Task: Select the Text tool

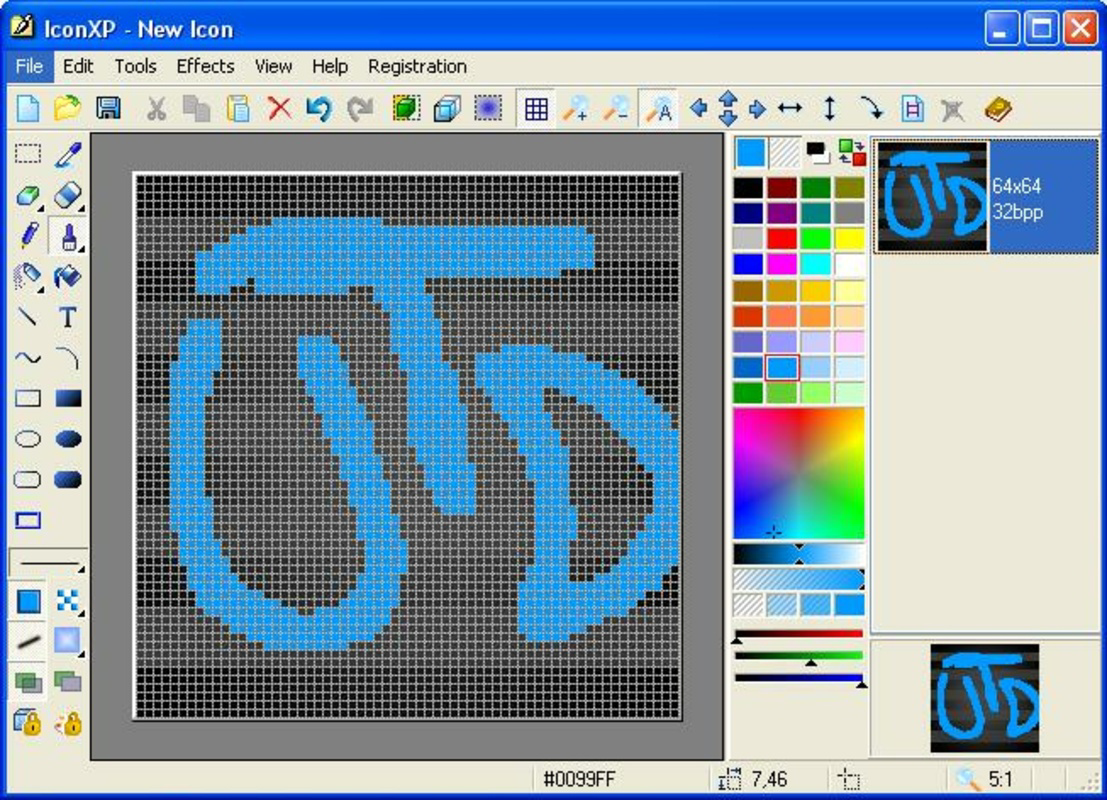Action: (68, 317)
